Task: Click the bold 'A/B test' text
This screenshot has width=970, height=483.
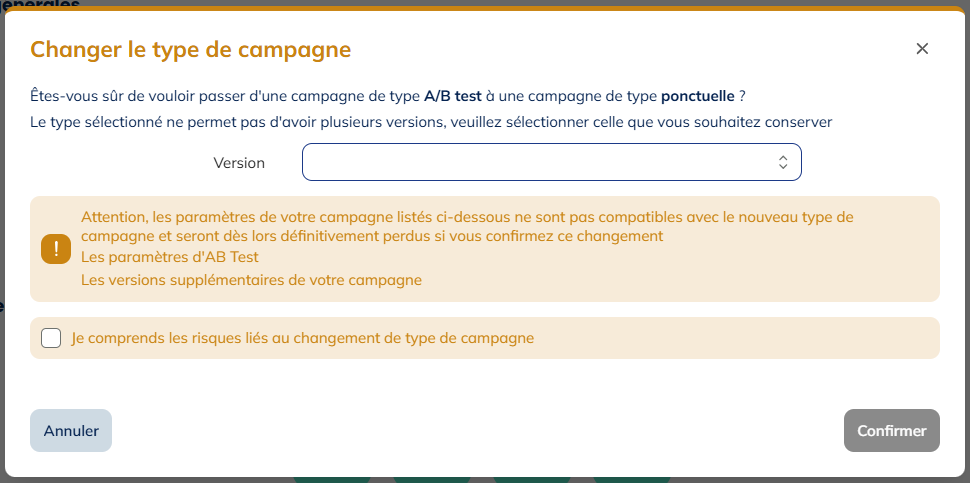Action: pyautogui.click(x=453, y=96)
